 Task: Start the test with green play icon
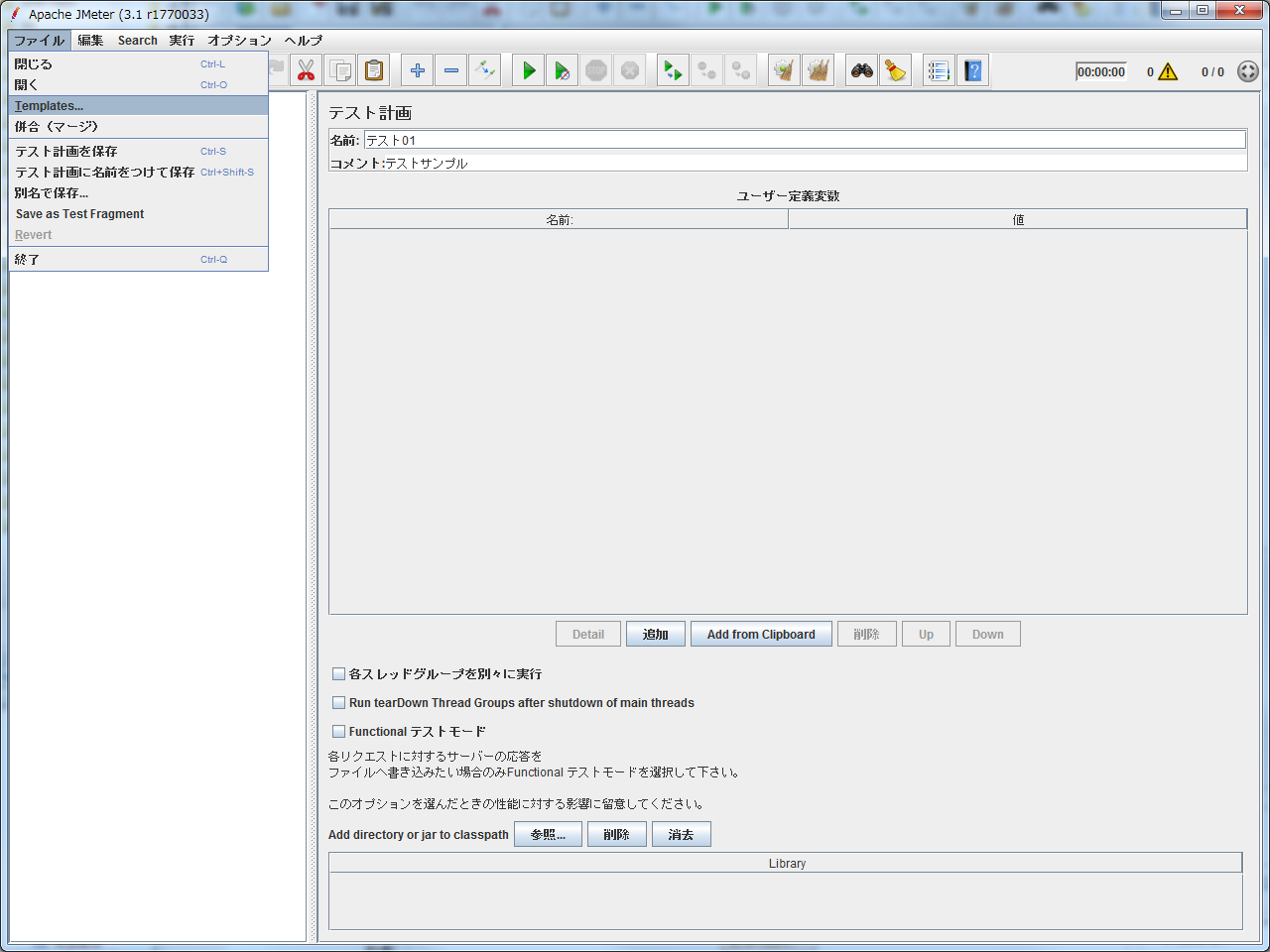pos(529,70)
